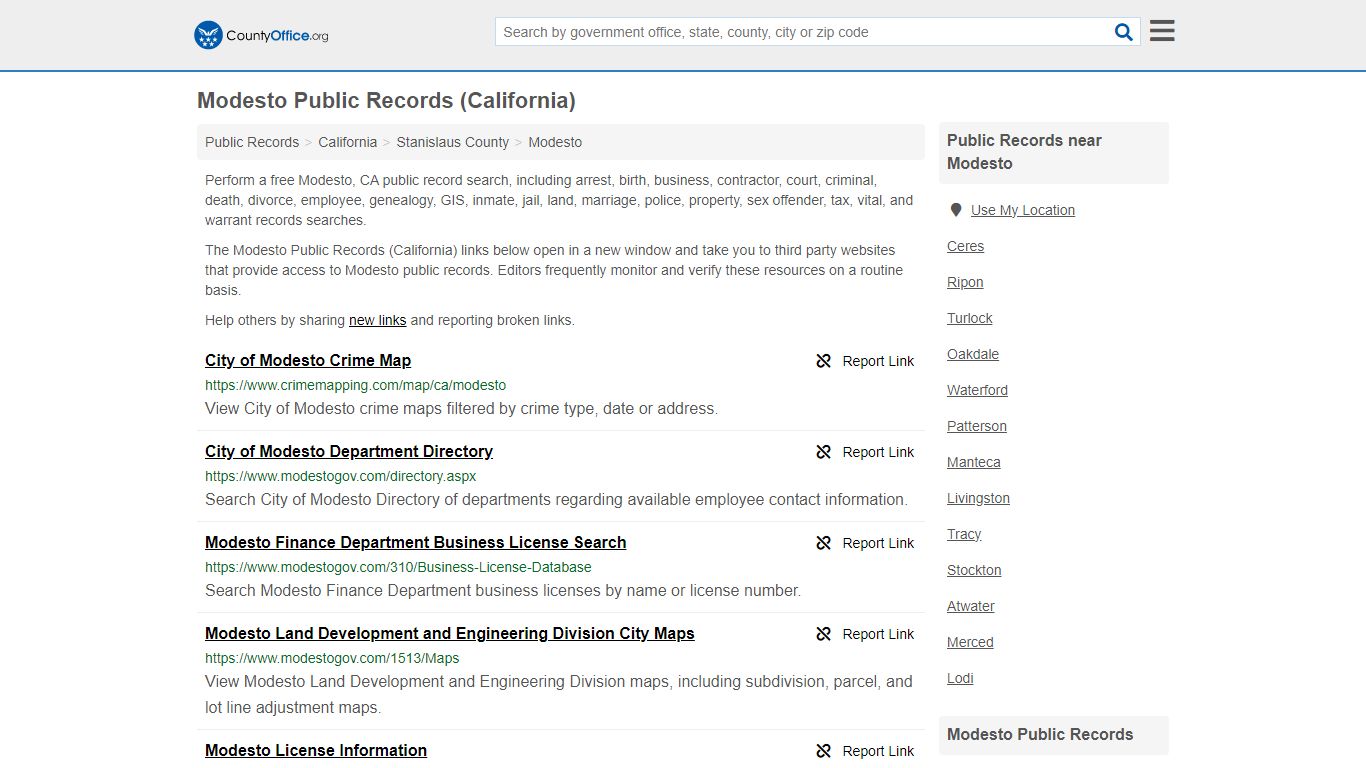Click the location pin icon near Use My Location
This screenshot has width=1366, height=768.
[956, 210]
